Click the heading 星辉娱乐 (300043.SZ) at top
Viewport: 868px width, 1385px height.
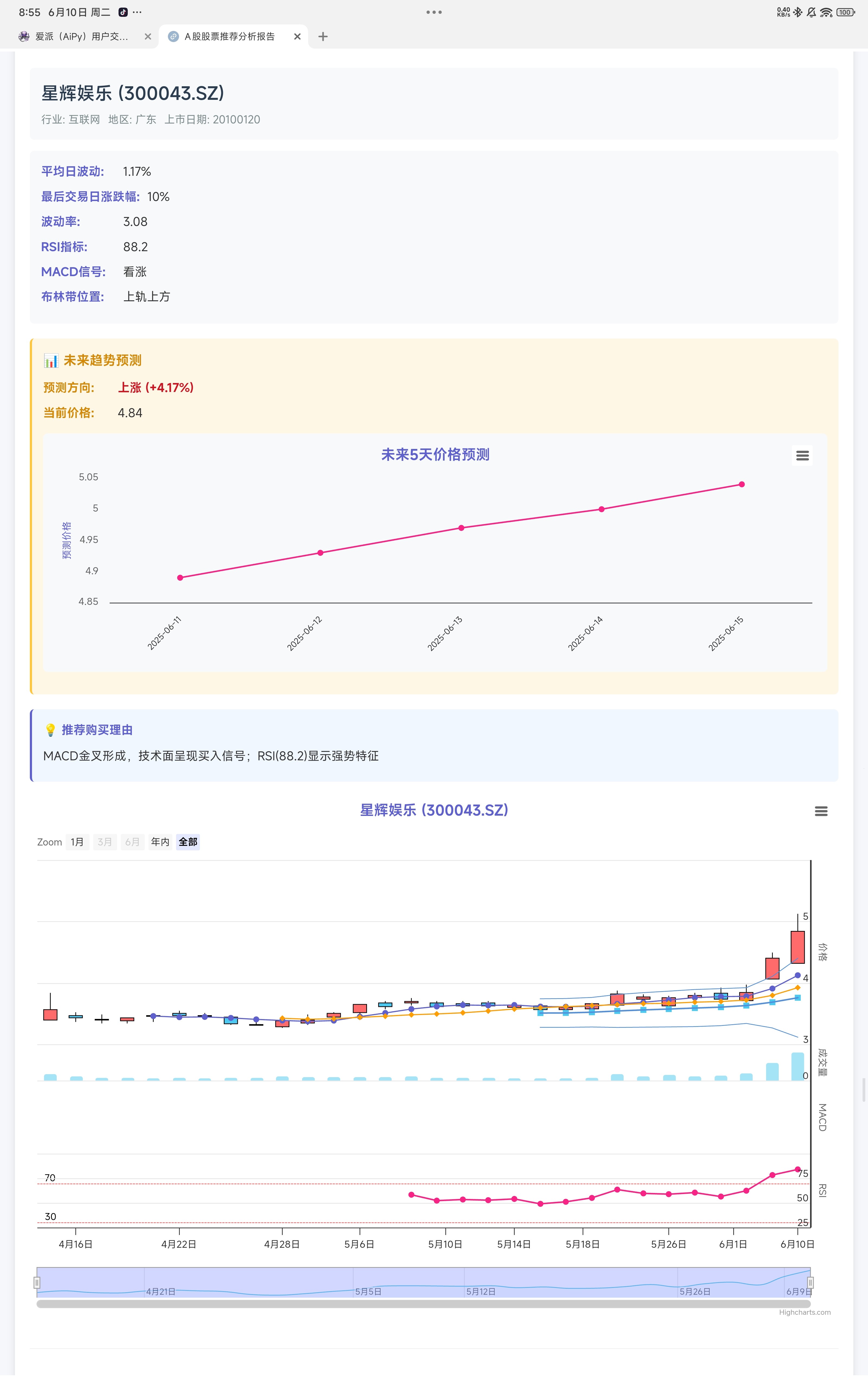click(133, 93)
